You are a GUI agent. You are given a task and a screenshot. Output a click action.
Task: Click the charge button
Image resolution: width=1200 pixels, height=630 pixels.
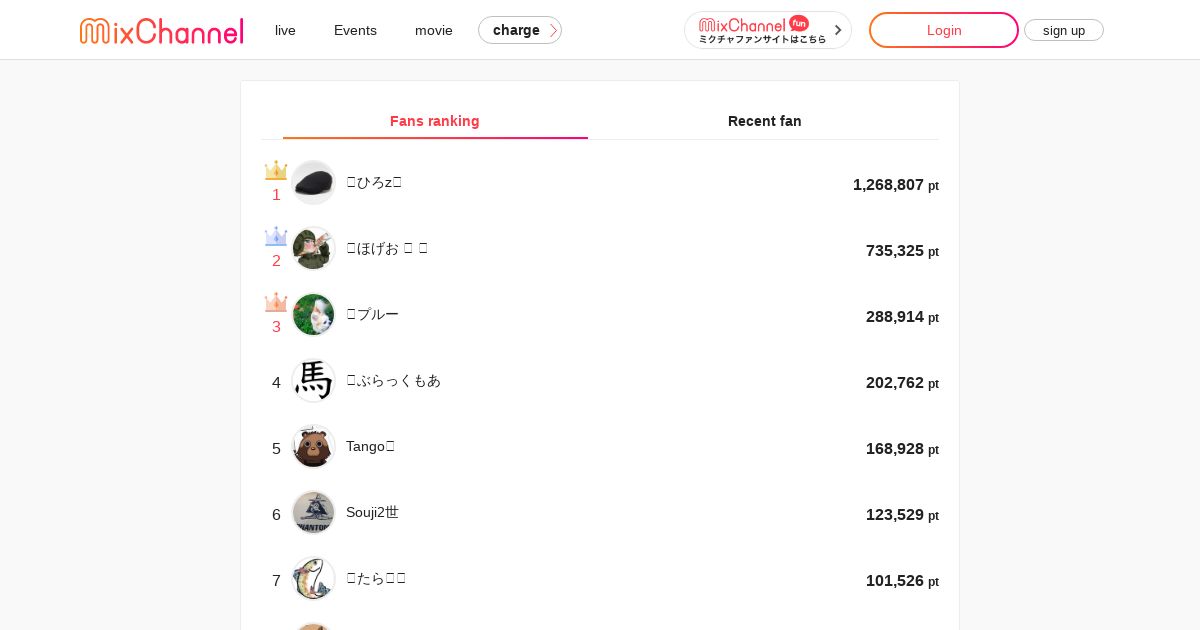coord(520,30)
